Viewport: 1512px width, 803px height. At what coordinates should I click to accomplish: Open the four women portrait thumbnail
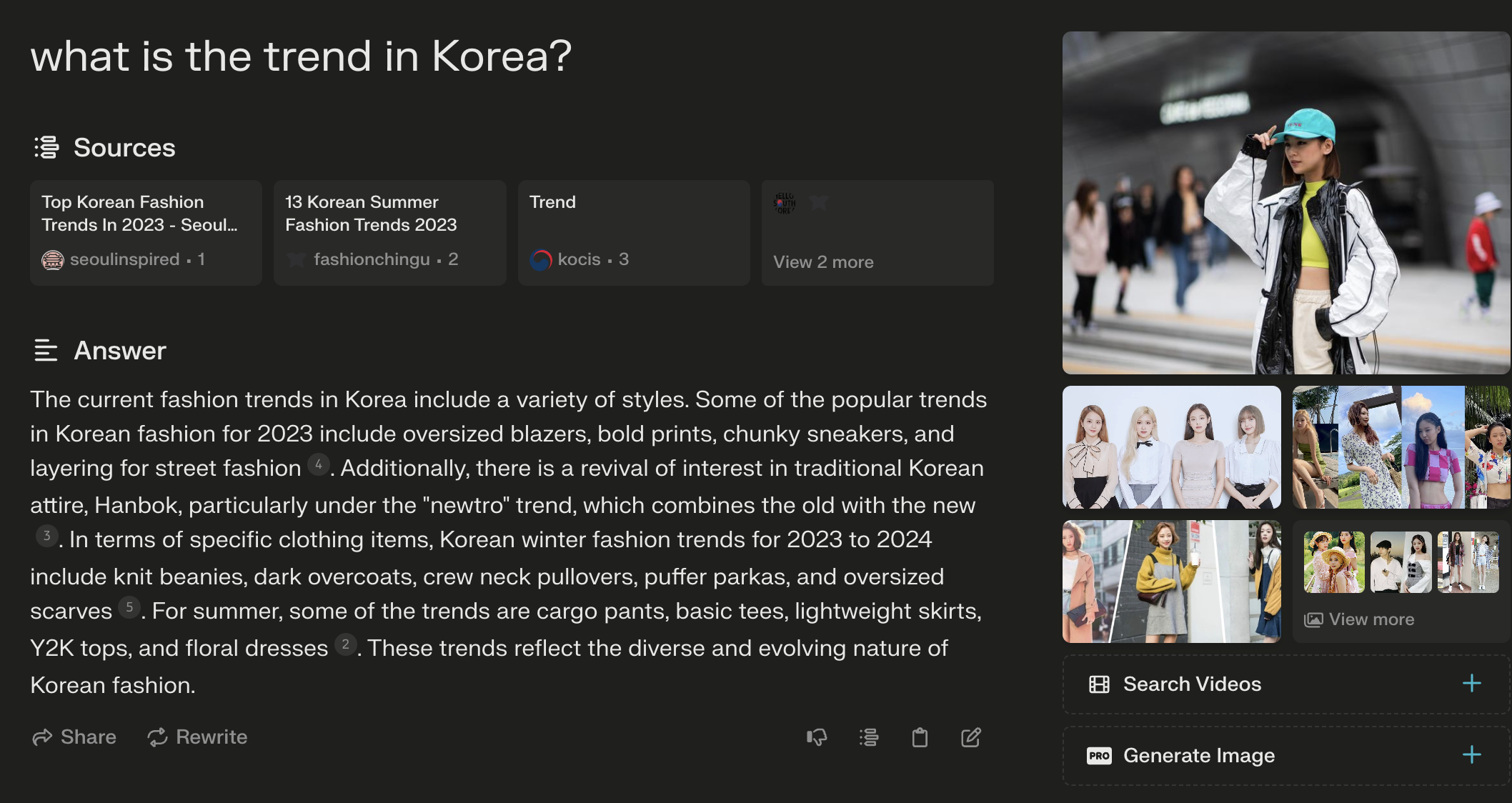1171,447
